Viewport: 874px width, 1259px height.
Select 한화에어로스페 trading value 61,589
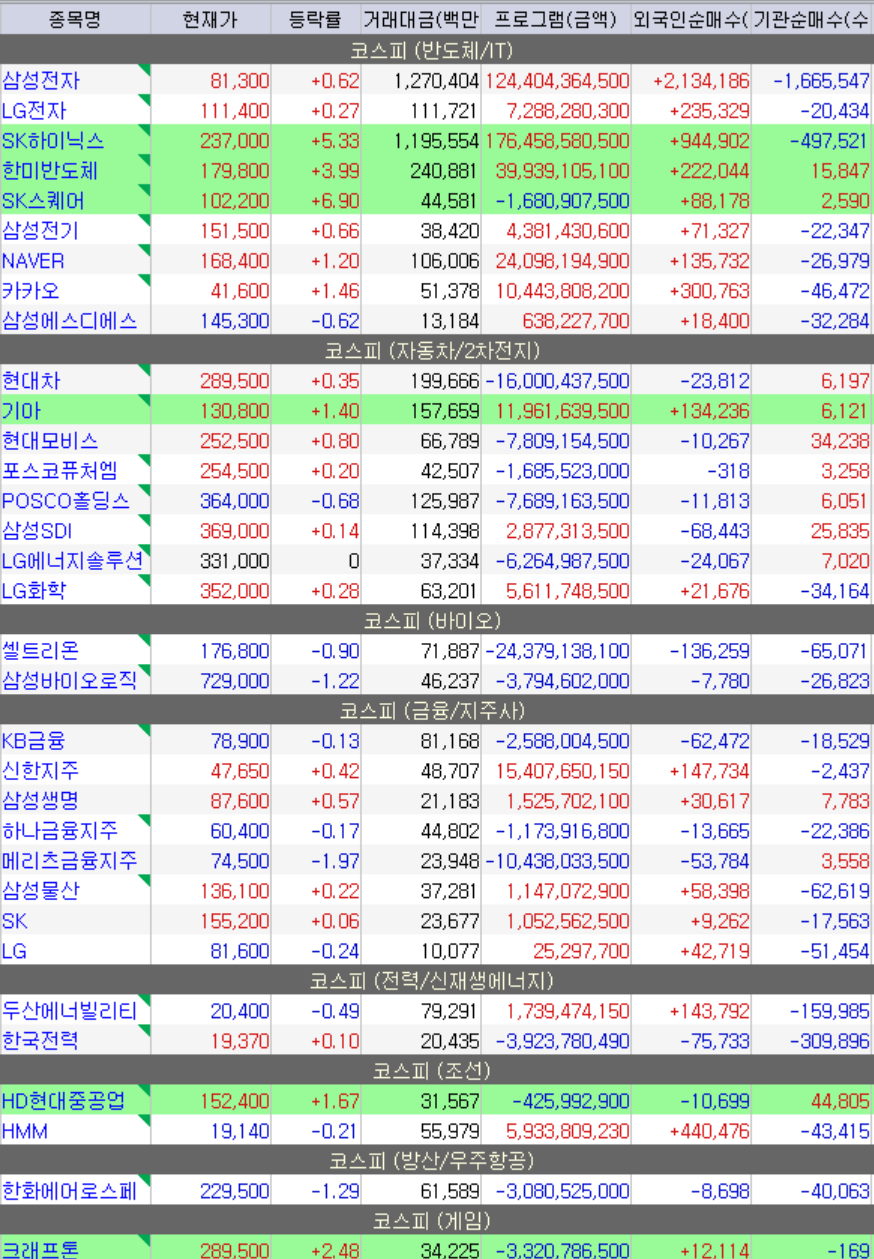click(450, 1191)
